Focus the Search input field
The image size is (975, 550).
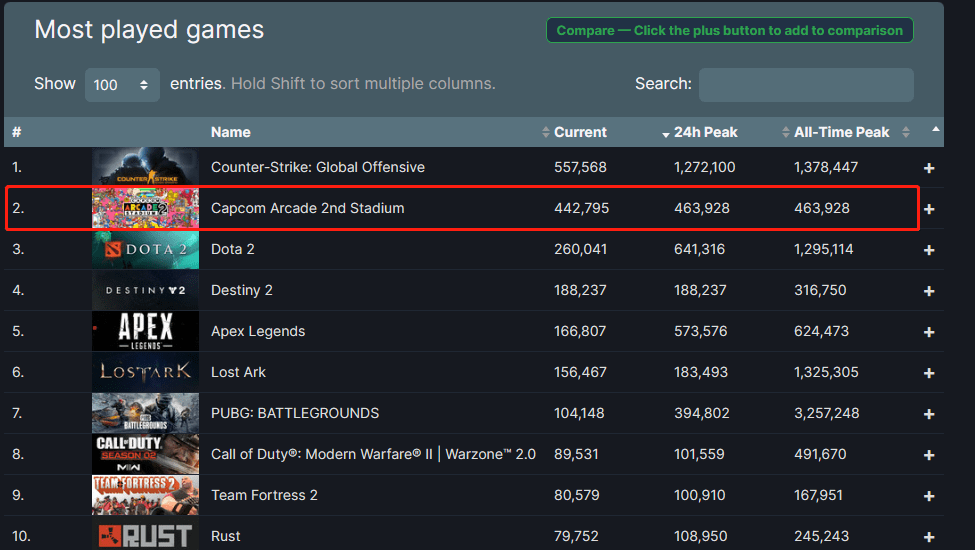click(806, 85)
